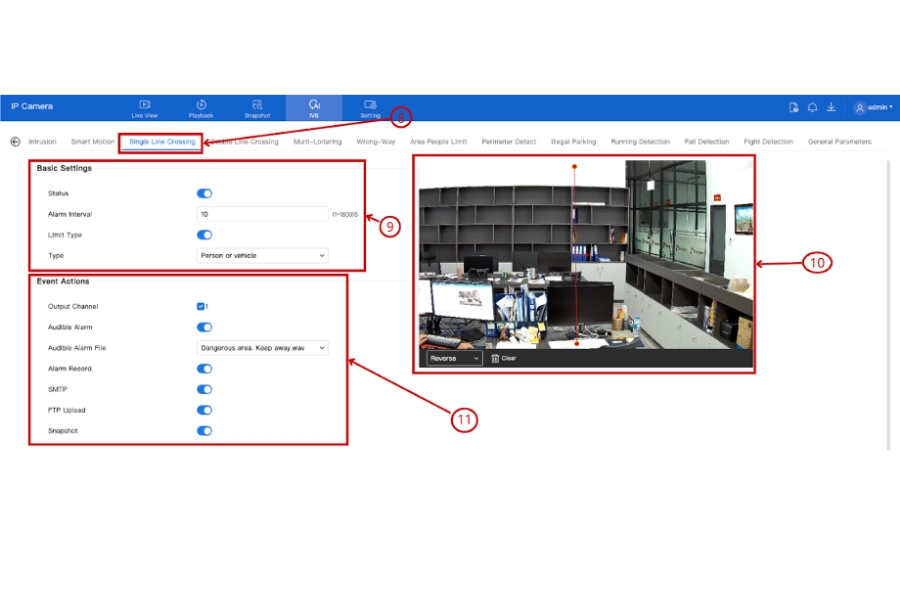Screen dimensions: 900x600
Task: Click the Basic Settings heading
Action: 64,168
